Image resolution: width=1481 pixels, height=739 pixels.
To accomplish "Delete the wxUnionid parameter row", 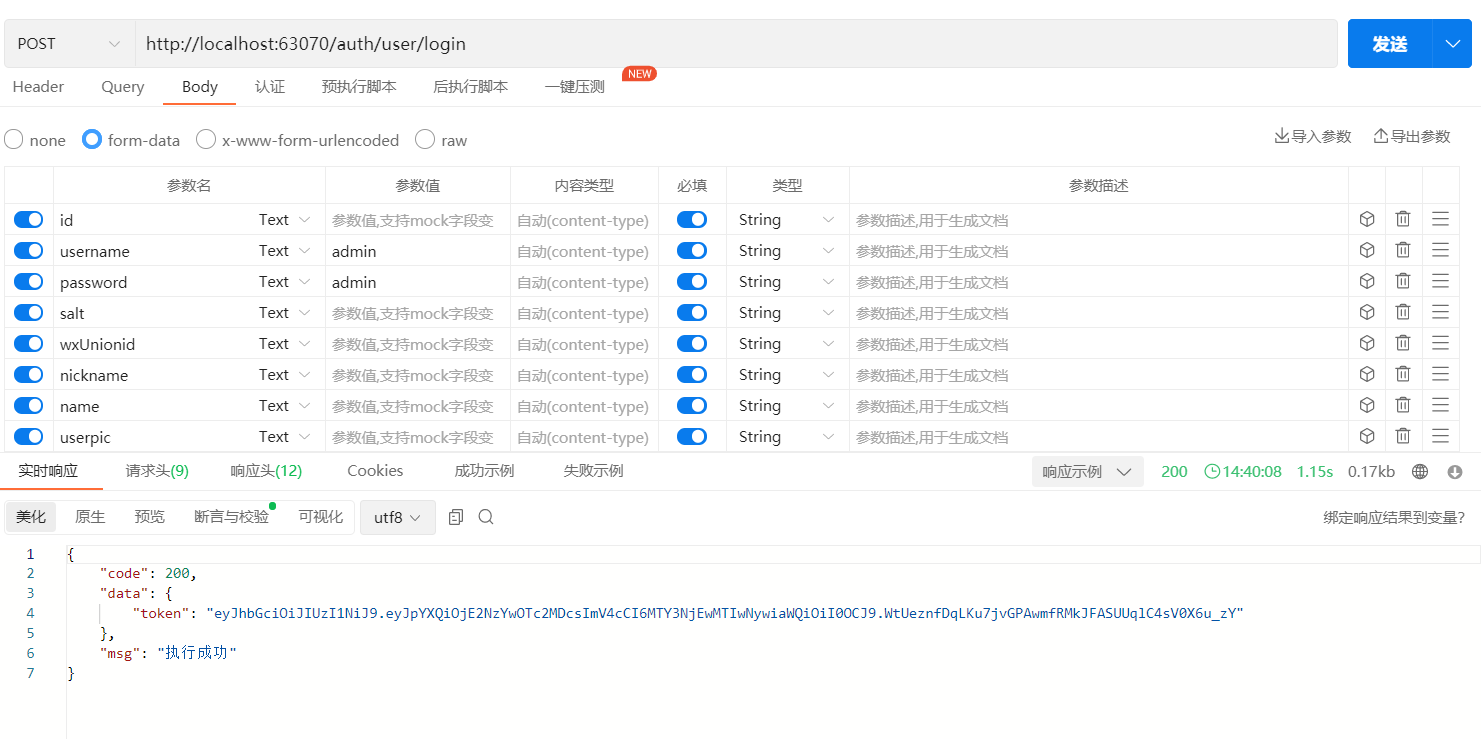I will point(1403,344).
